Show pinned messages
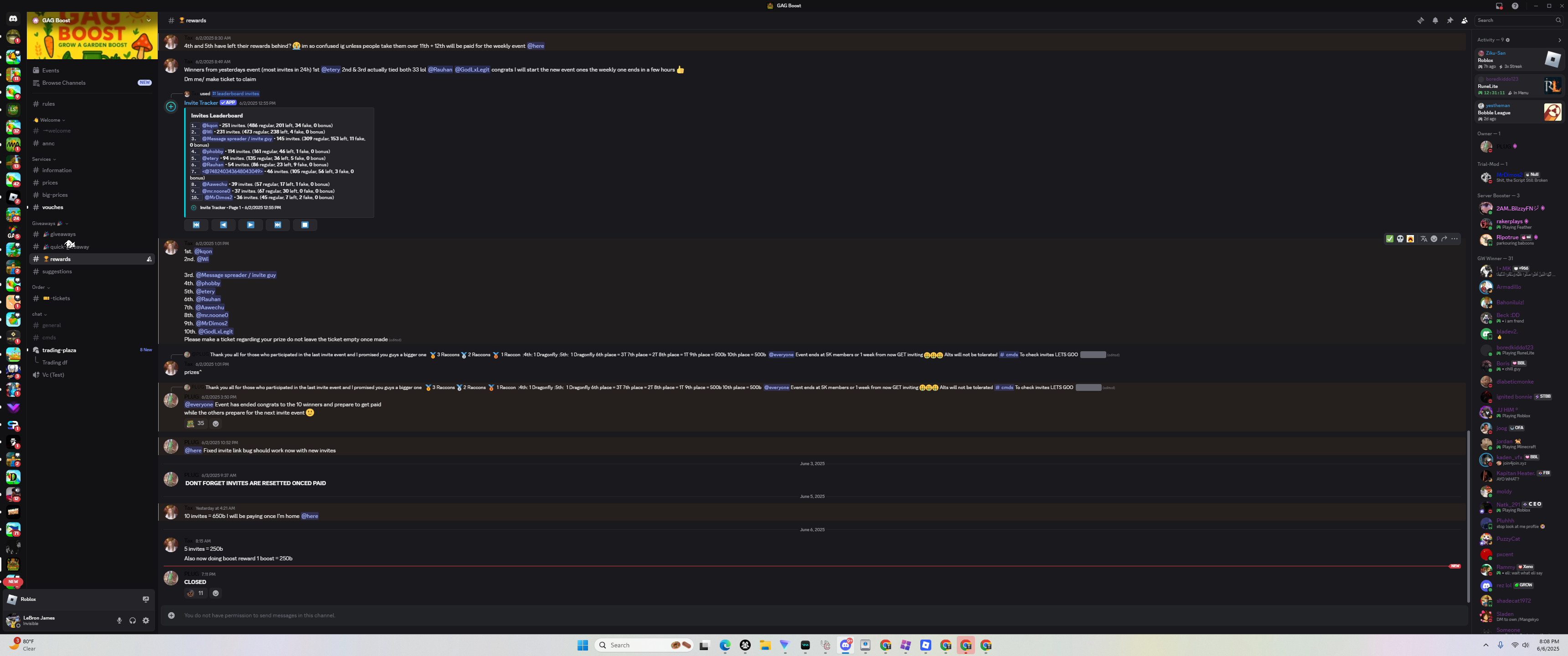1568x656 pixels. pos(1450,20)
